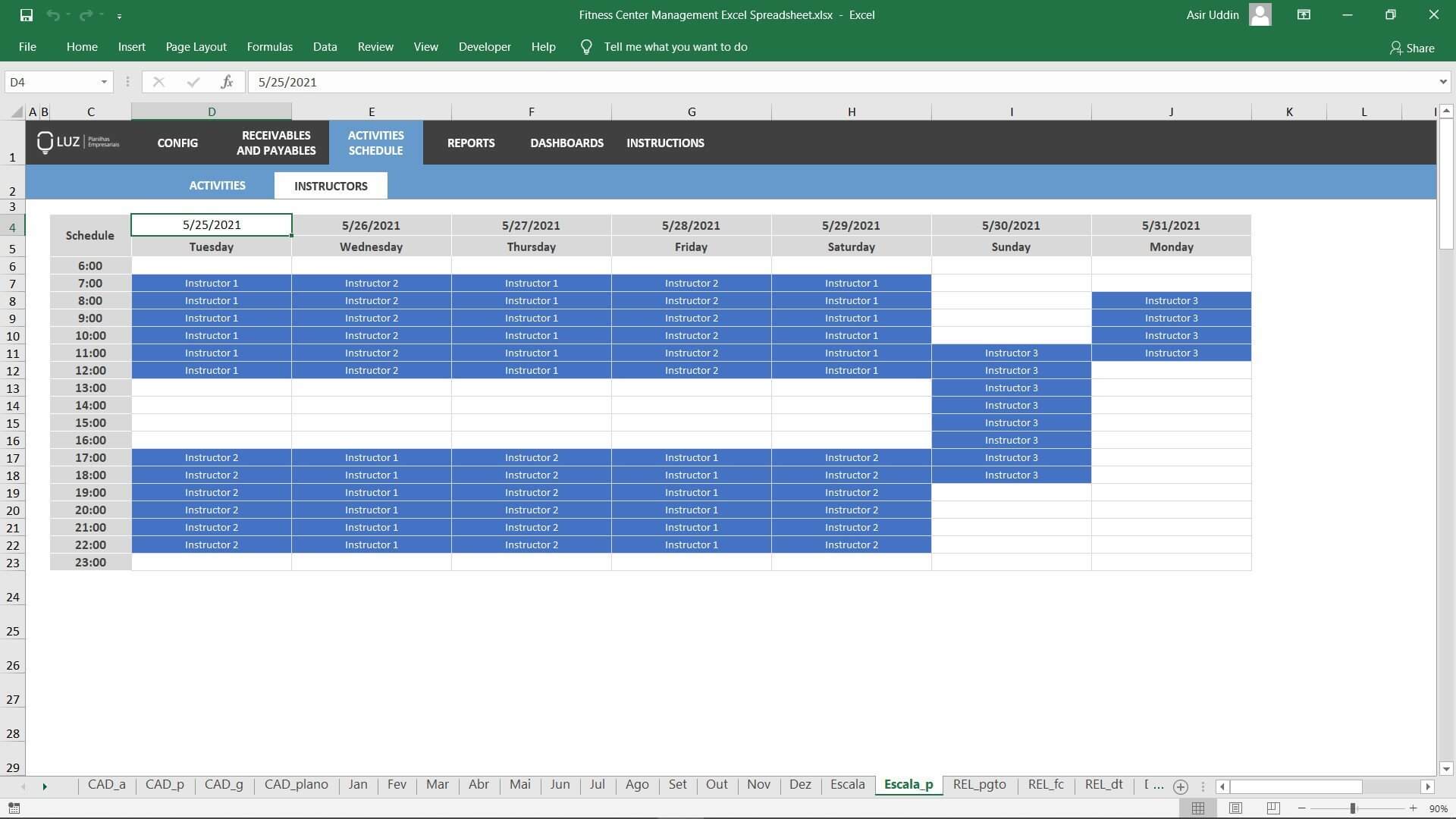Click the Undo arrow icon
The width and height of the screenshot is (1456, 819).
pyautogui.click(x=52, y=15)
